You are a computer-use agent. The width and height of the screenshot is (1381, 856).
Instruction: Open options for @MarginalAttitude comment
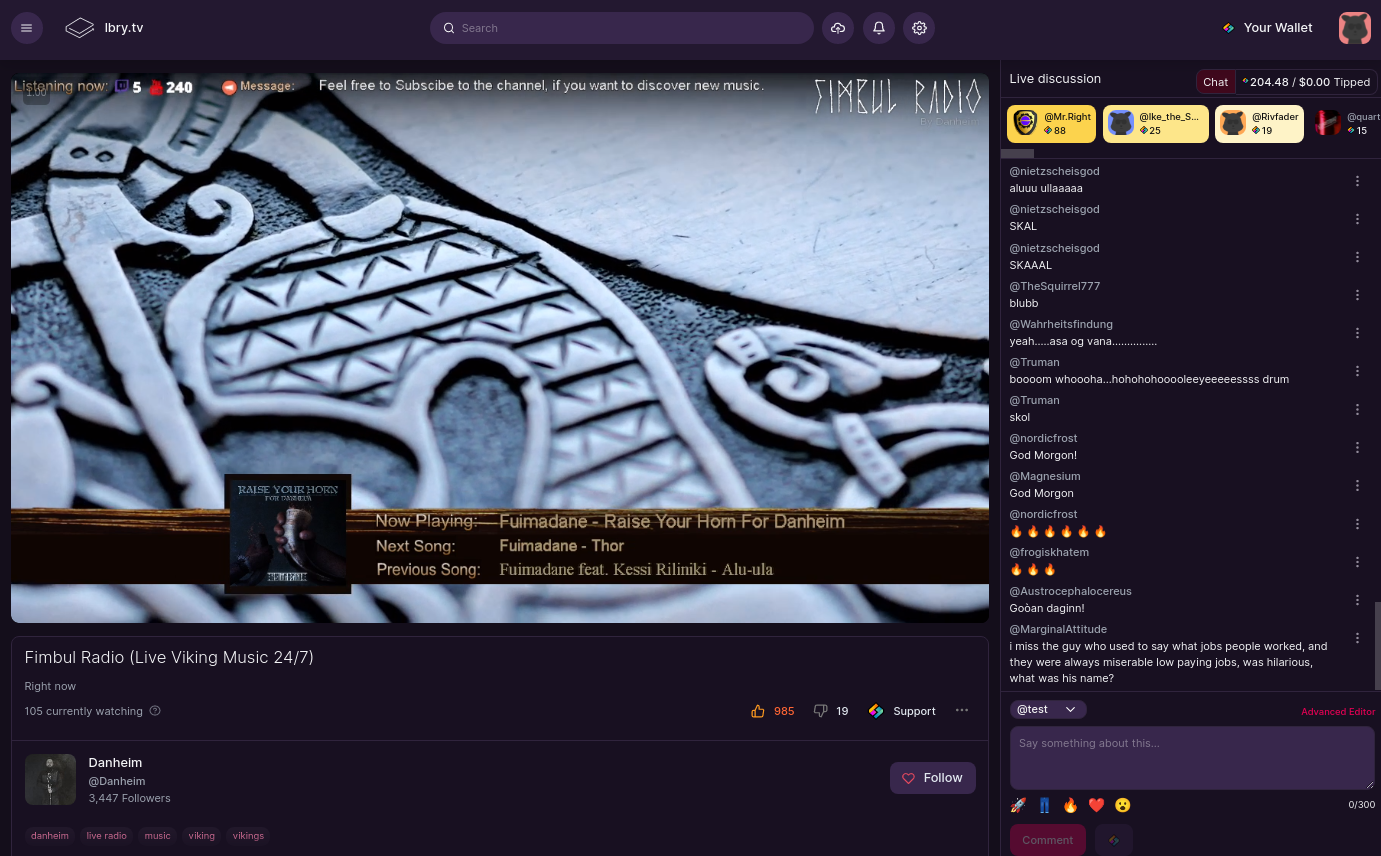(x=1357, y=638)
